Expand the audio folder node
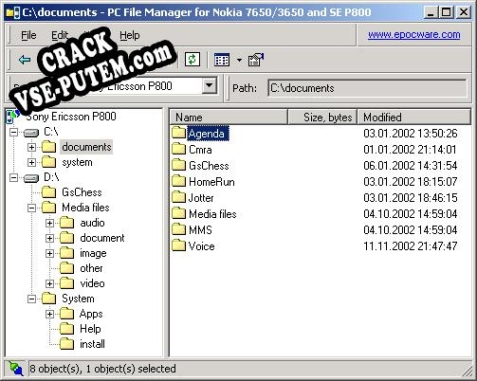Screen dimensions: 477x381 click(x=50, y=223)
